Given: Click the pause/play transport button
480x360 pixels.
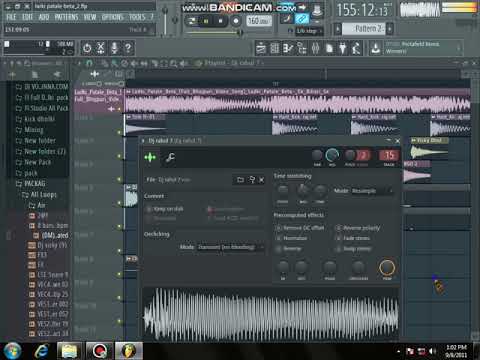Looking at the screenshot, I should (x=206, y=21).
